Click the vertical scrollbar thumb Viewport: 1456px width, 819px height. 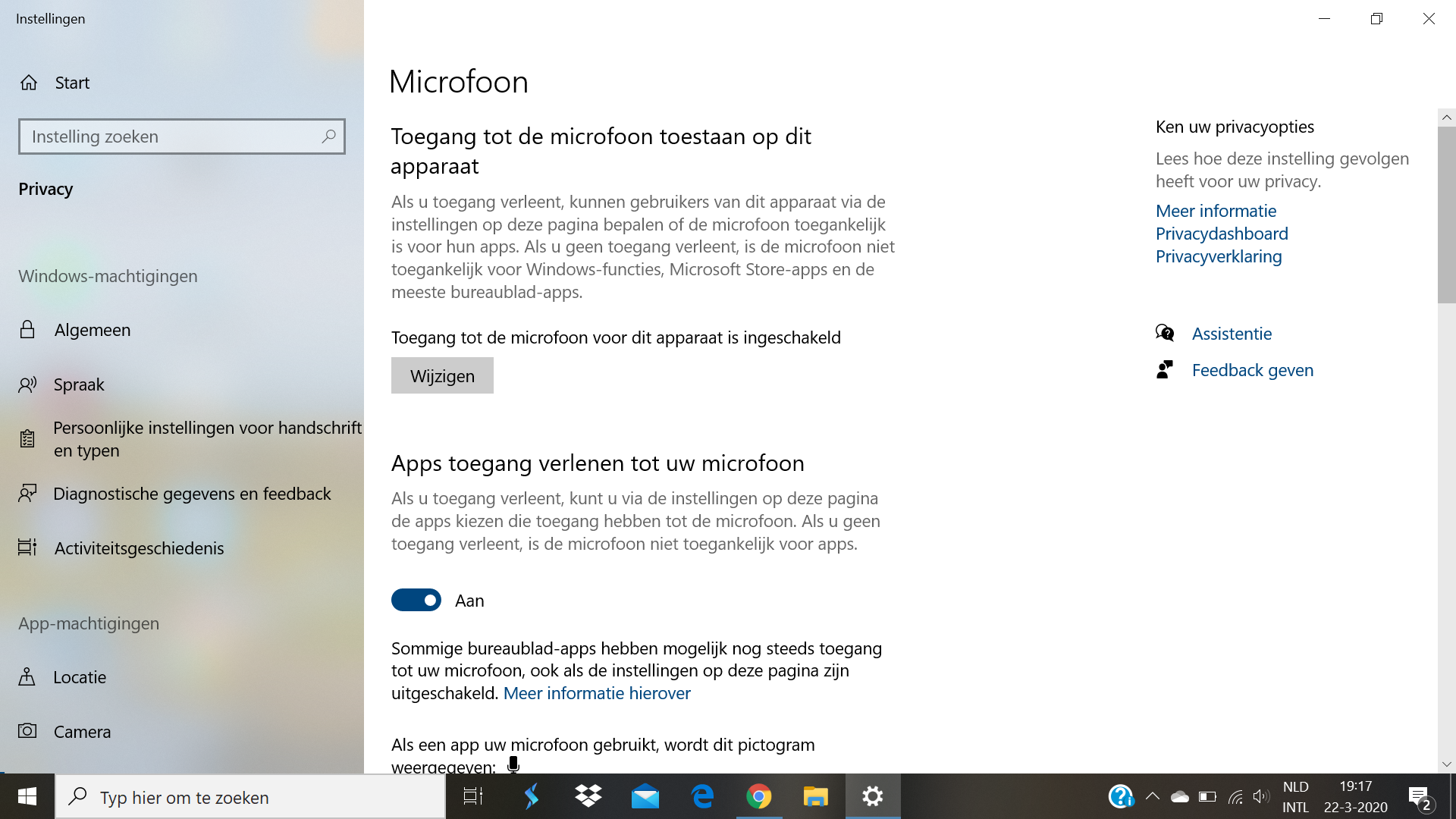point(1446,215)
